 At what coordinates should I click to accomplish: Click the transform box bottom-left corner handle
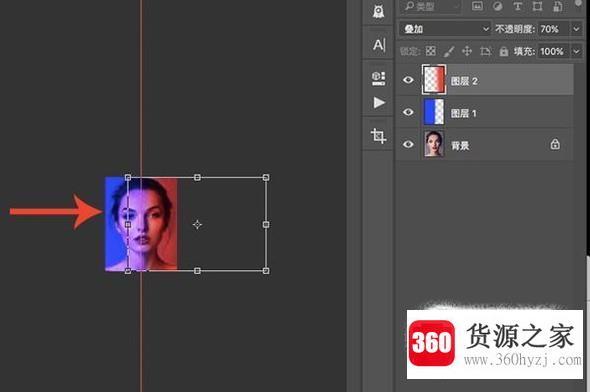(x=128, y=271)
